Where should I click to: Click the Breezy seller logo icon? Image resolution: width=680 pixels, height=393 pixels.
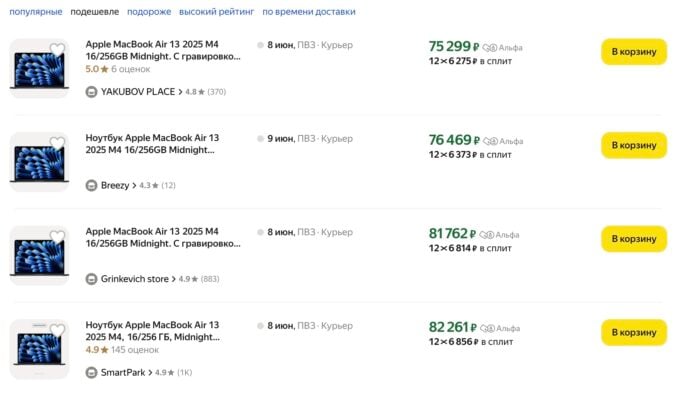[91, 186]
